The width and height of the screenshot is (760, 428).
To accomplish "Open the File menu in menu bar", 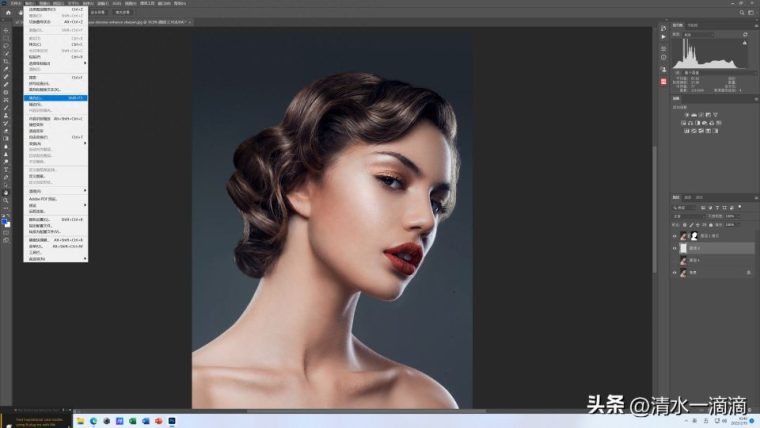I will 16,3.
